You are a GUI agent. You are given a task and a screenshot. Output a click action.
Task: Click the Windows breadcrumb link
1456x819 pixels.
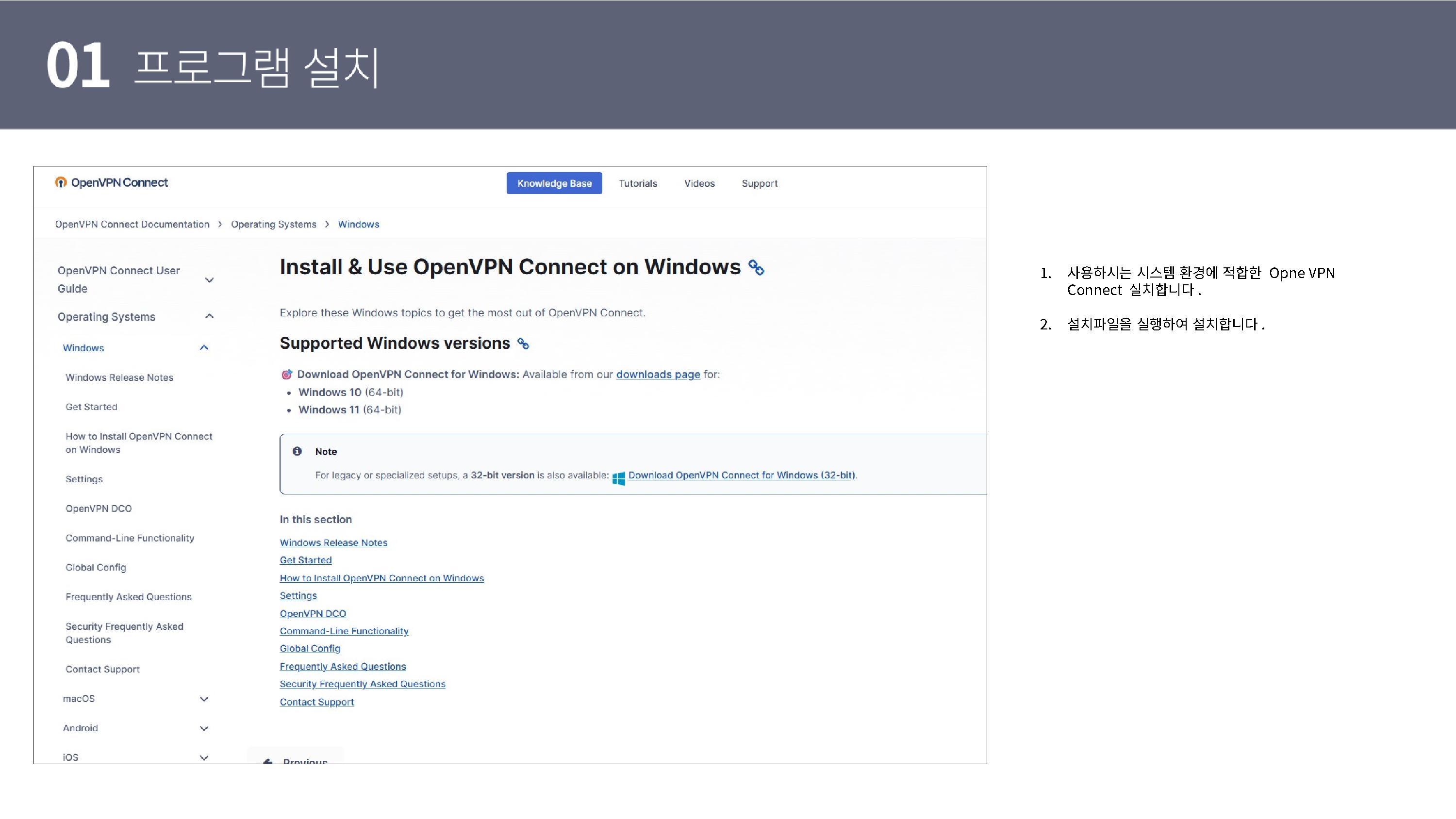tap(359, 224)
